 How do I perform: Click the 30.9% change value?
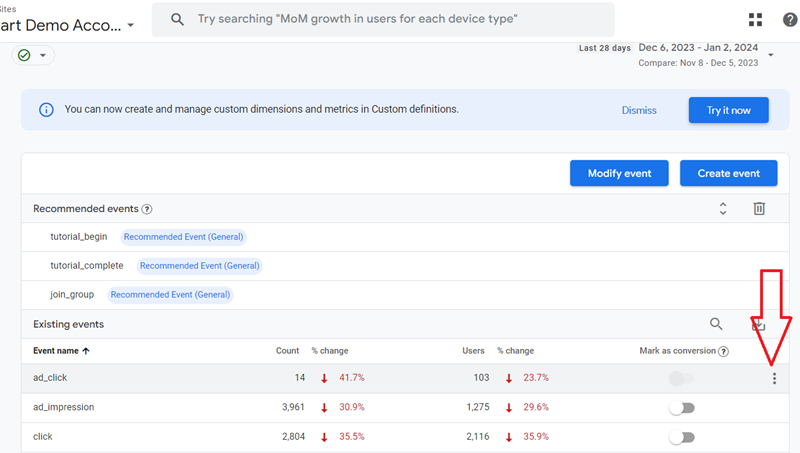pyautogui.click(x=352, y=407)
